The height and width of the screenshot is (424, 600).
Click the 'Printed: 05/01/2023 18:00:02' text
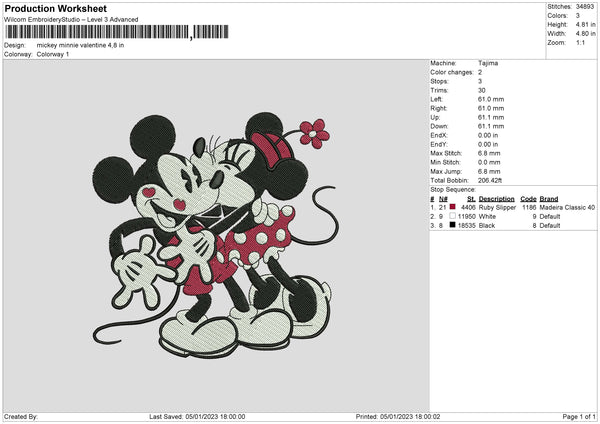coord(398,416)
